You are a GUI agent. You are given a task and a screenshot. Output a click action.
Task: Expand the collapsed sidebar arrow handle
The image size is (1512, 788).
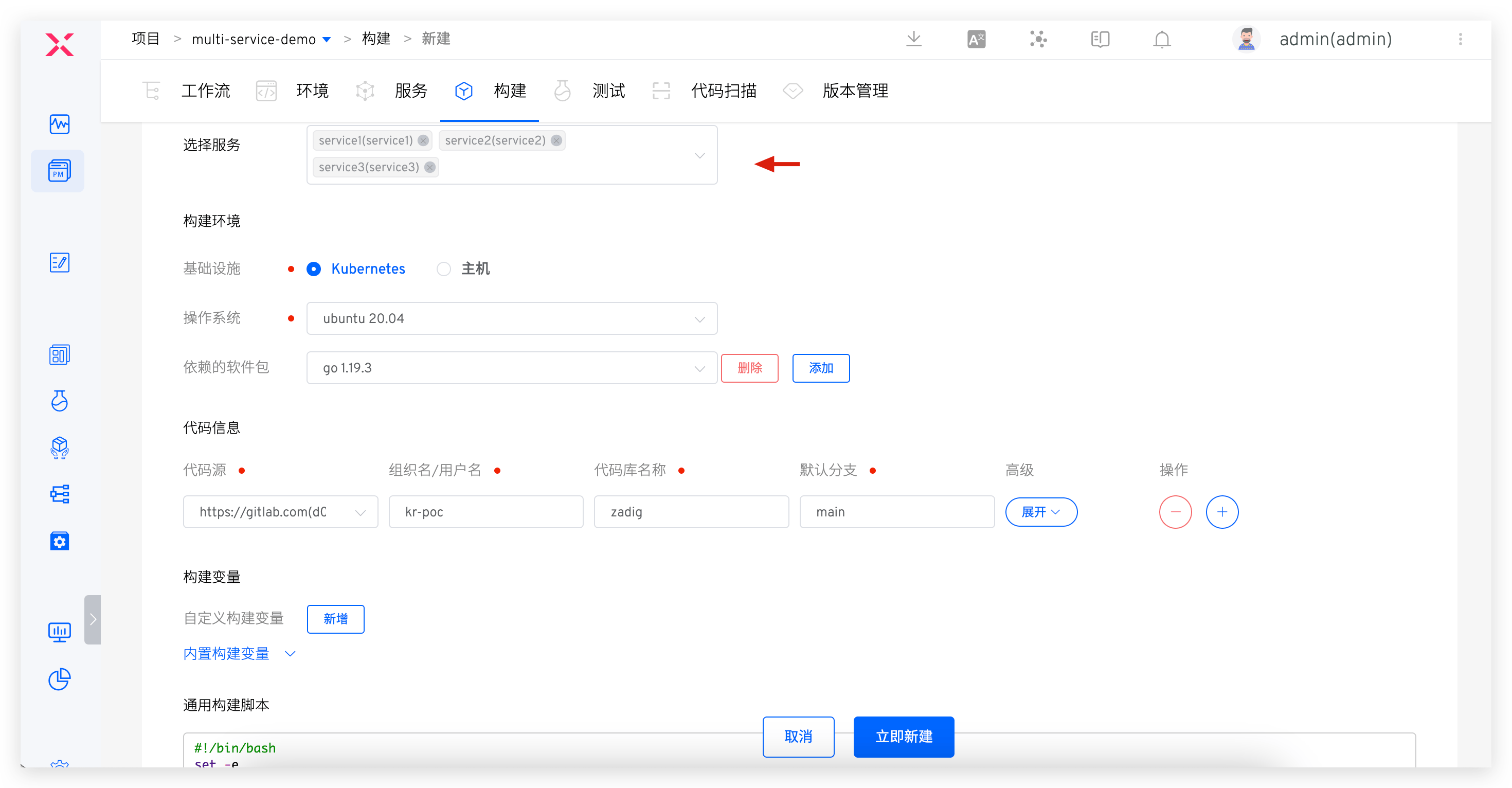coord(92,619)
